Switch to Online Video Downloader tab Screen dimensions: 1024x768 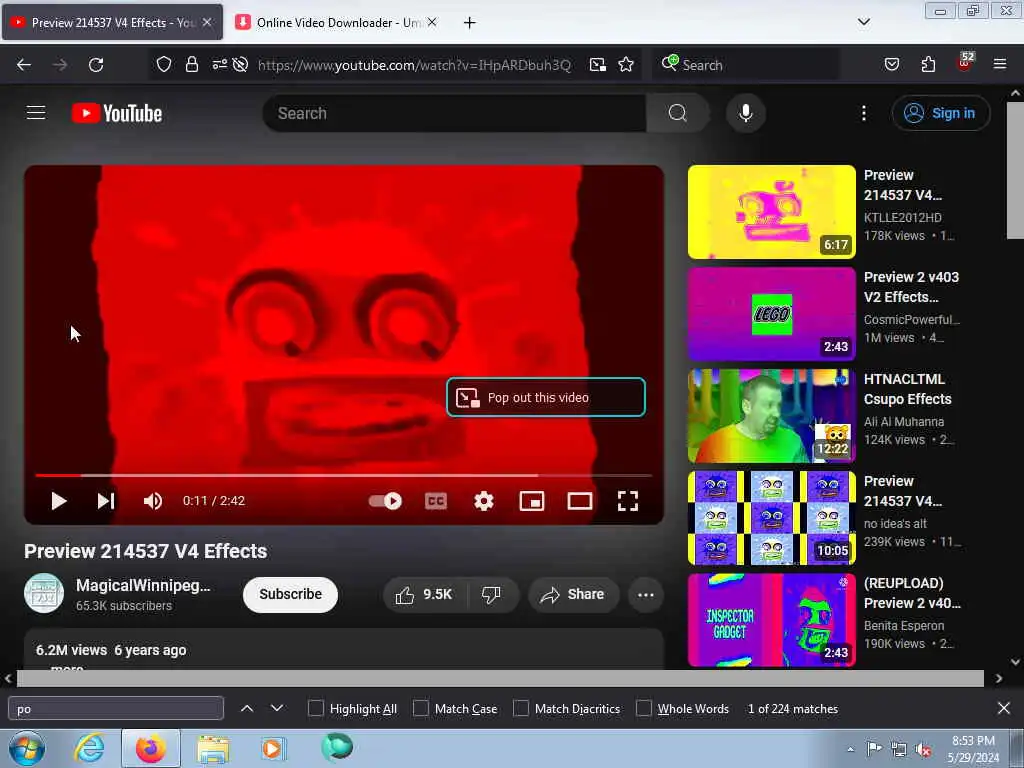[x=336, y=22]
